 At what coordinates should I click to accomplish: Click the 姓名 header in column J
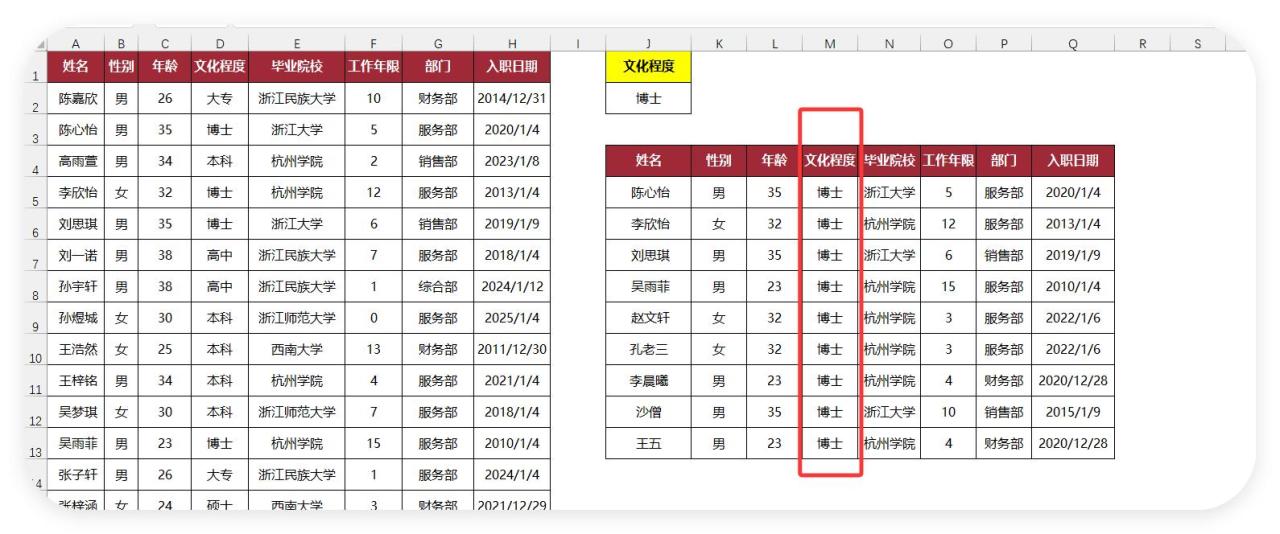[648, 161]
